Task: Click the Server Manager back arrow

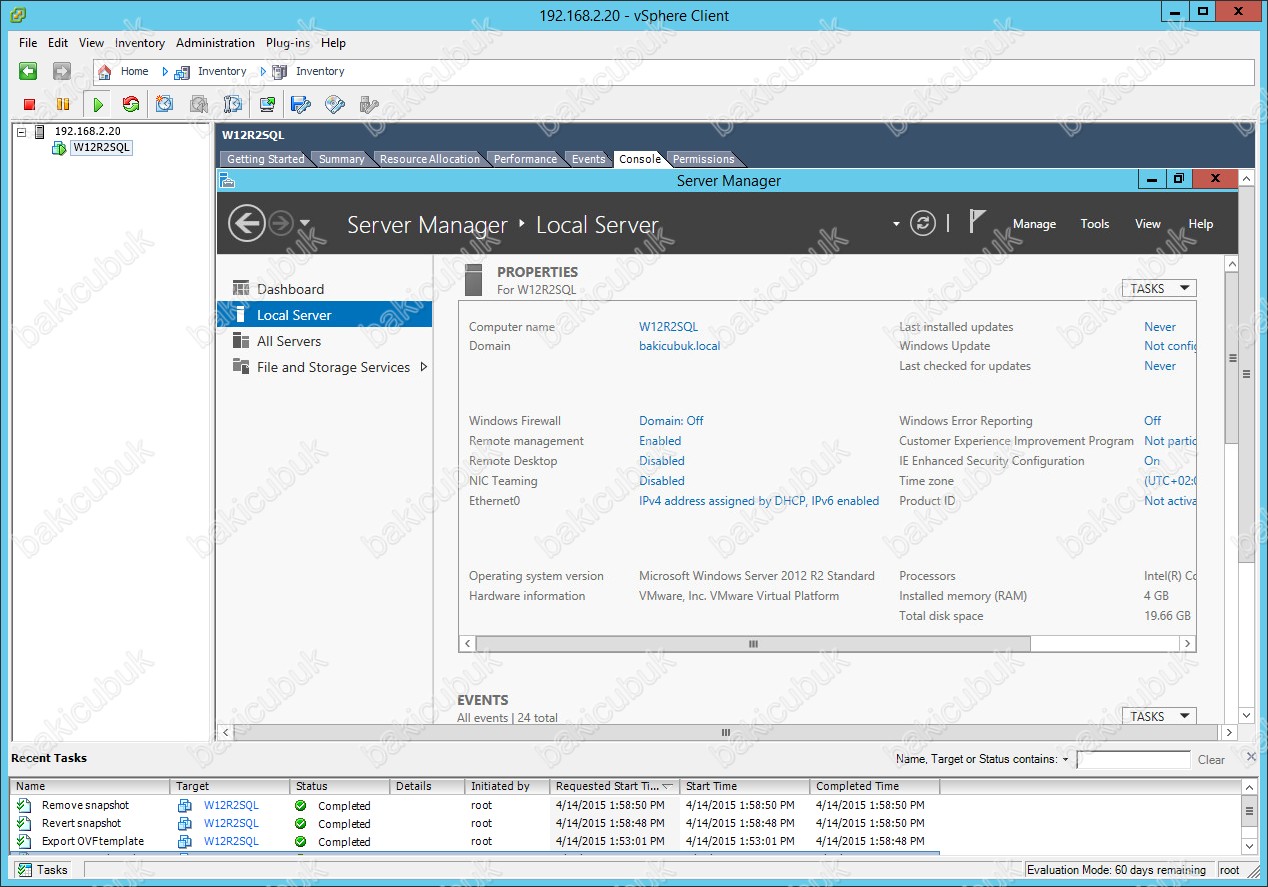Action: point(246,223)
